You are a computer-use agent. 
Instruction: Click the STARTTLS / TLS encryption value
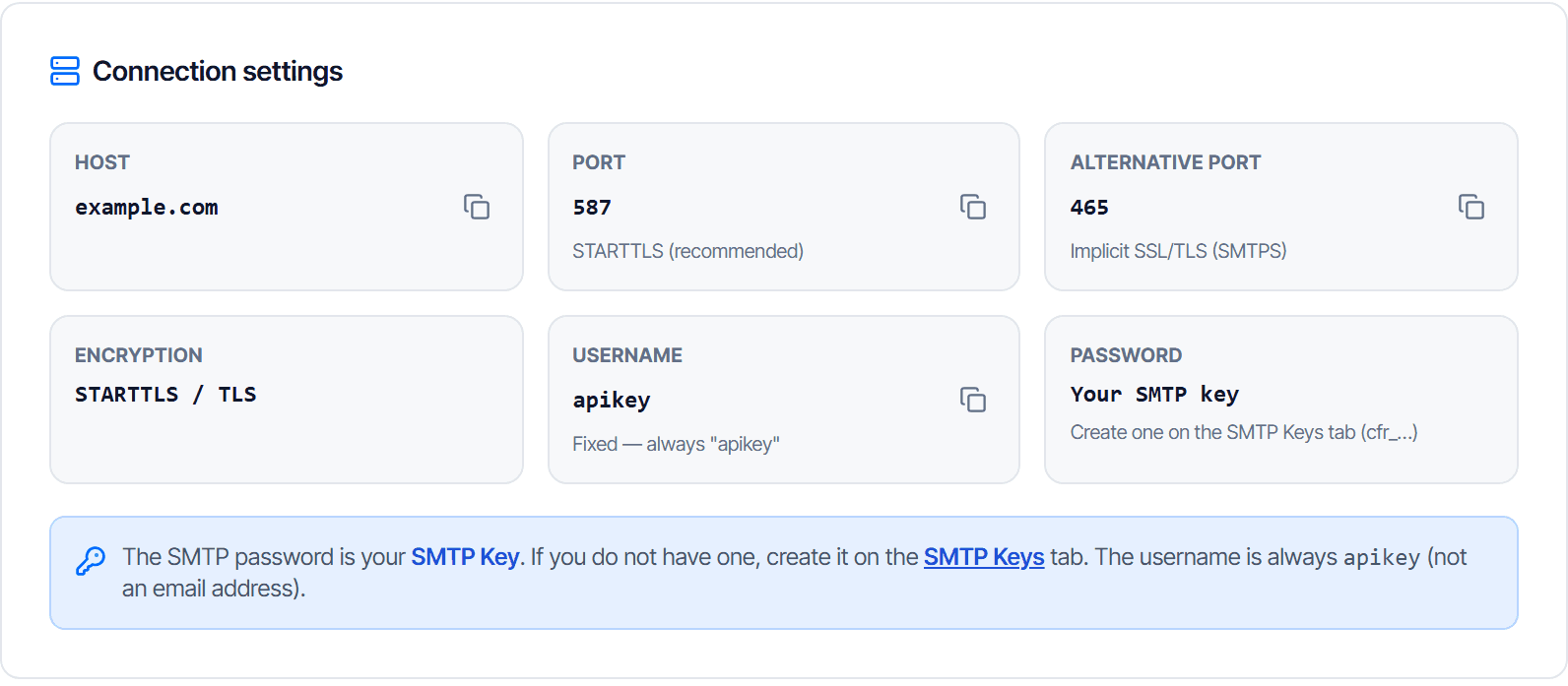(x=165, y=394)
